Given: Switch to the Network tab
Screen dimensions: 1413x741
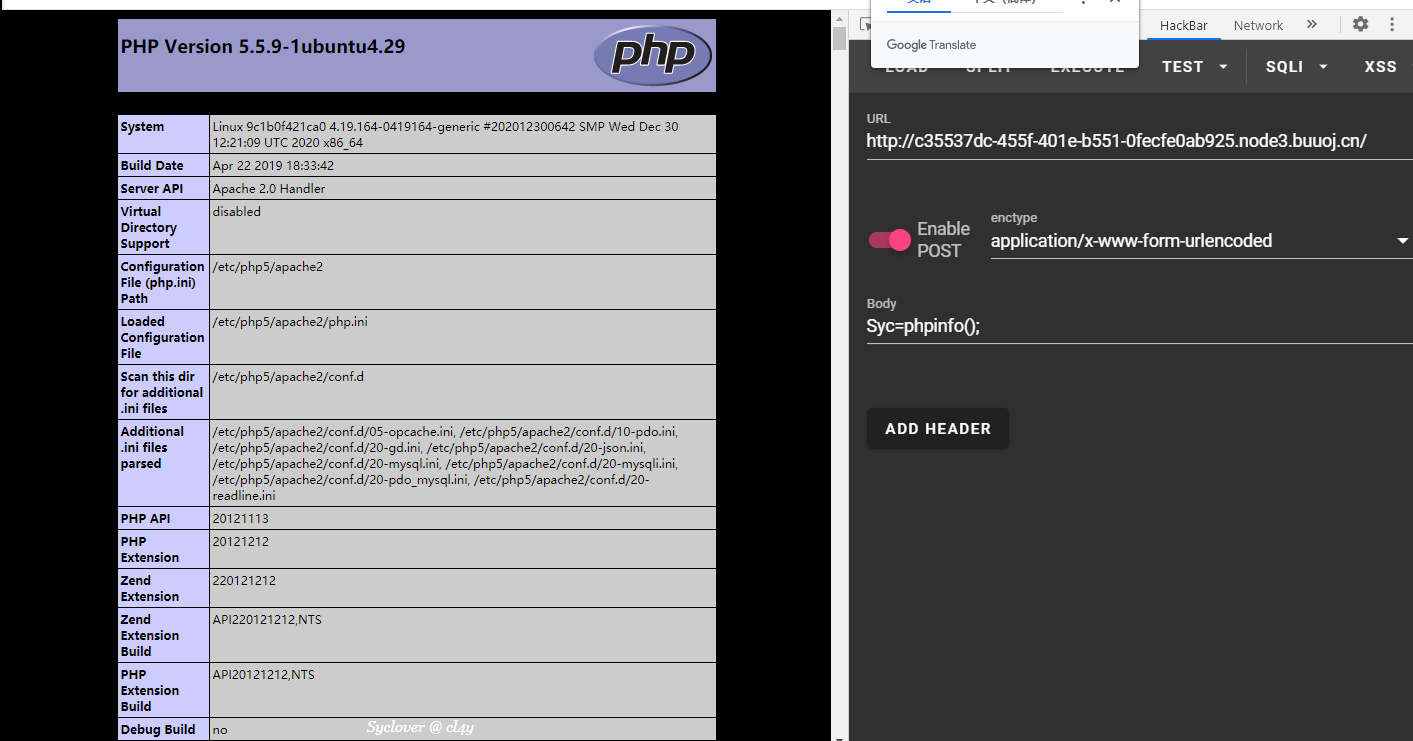Looking at the screenshot, I should [x=1258, y=25].
